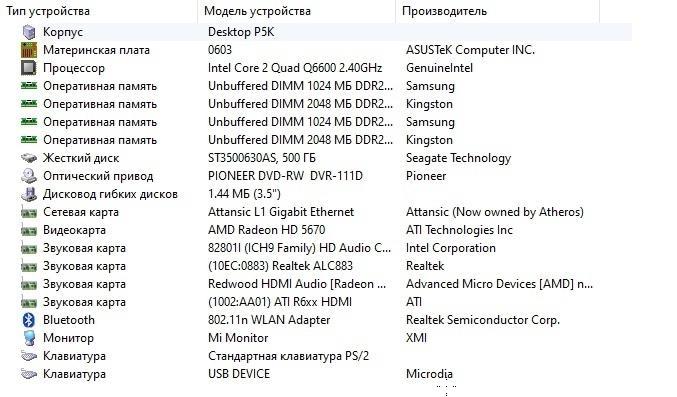Screen dimensions: 677x397
Task: Click the optical disc icon beside Оптический привод
Action: coord(29,176)
